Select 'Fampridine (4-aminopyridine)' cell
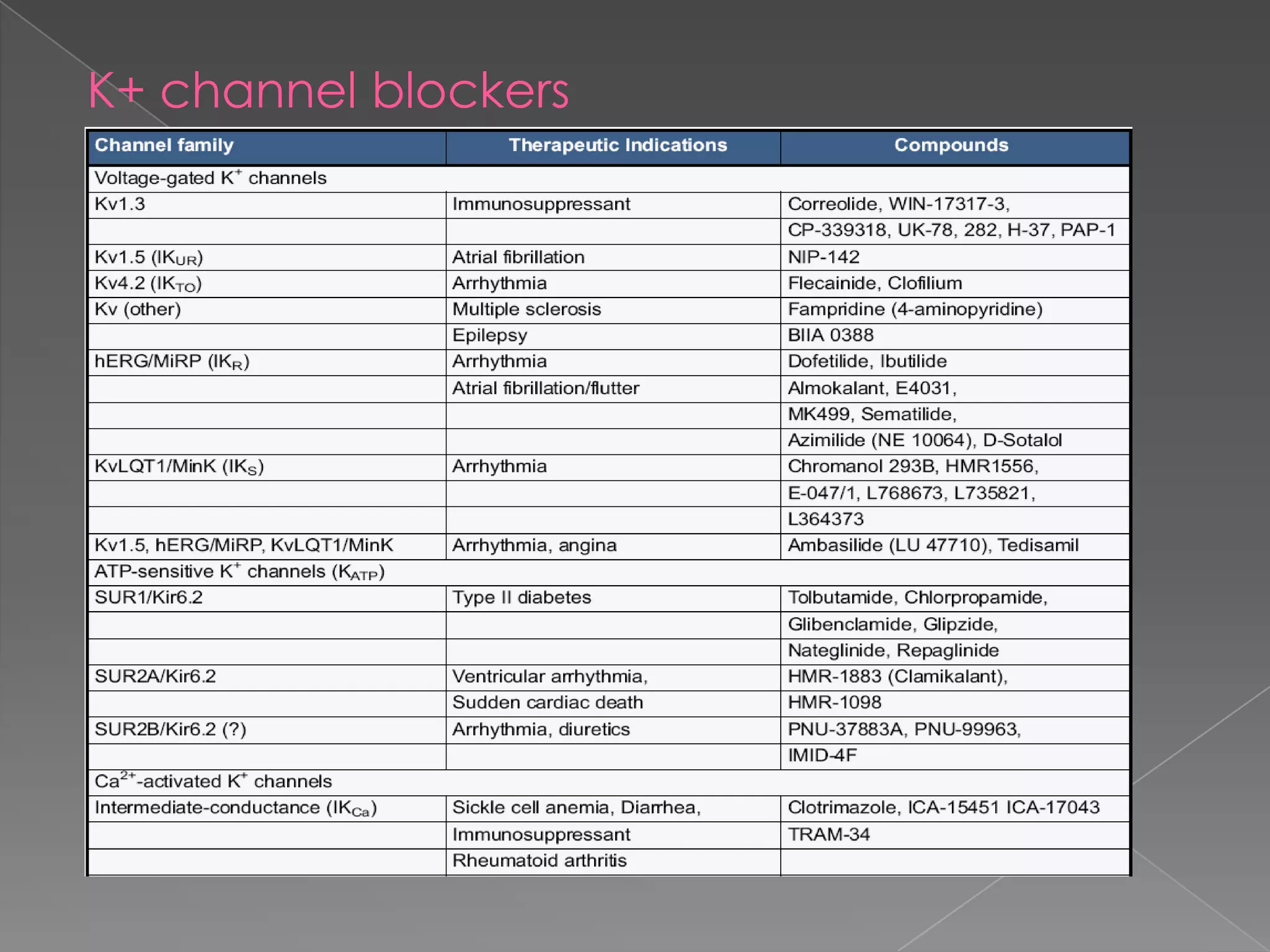The height and width of the screenshot is (952, 1270). pyautogui.click(x=955, y=309)
